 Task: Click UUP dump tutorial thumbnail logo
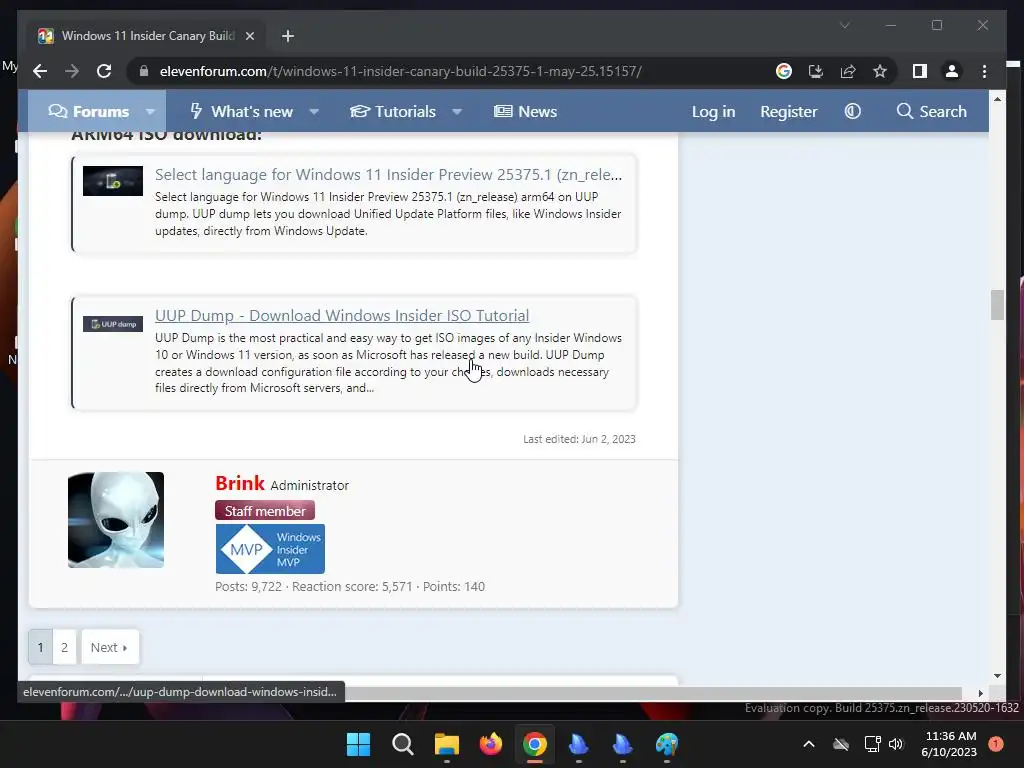(x=112, y=324)
